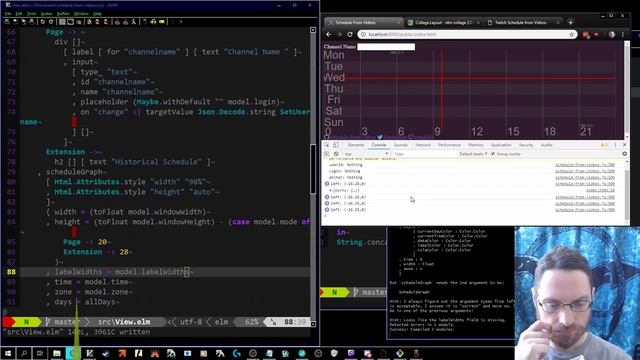Switch to the DevTools Memory tab
This screenshot has height=360, width=640.
[x=476, y=145]
